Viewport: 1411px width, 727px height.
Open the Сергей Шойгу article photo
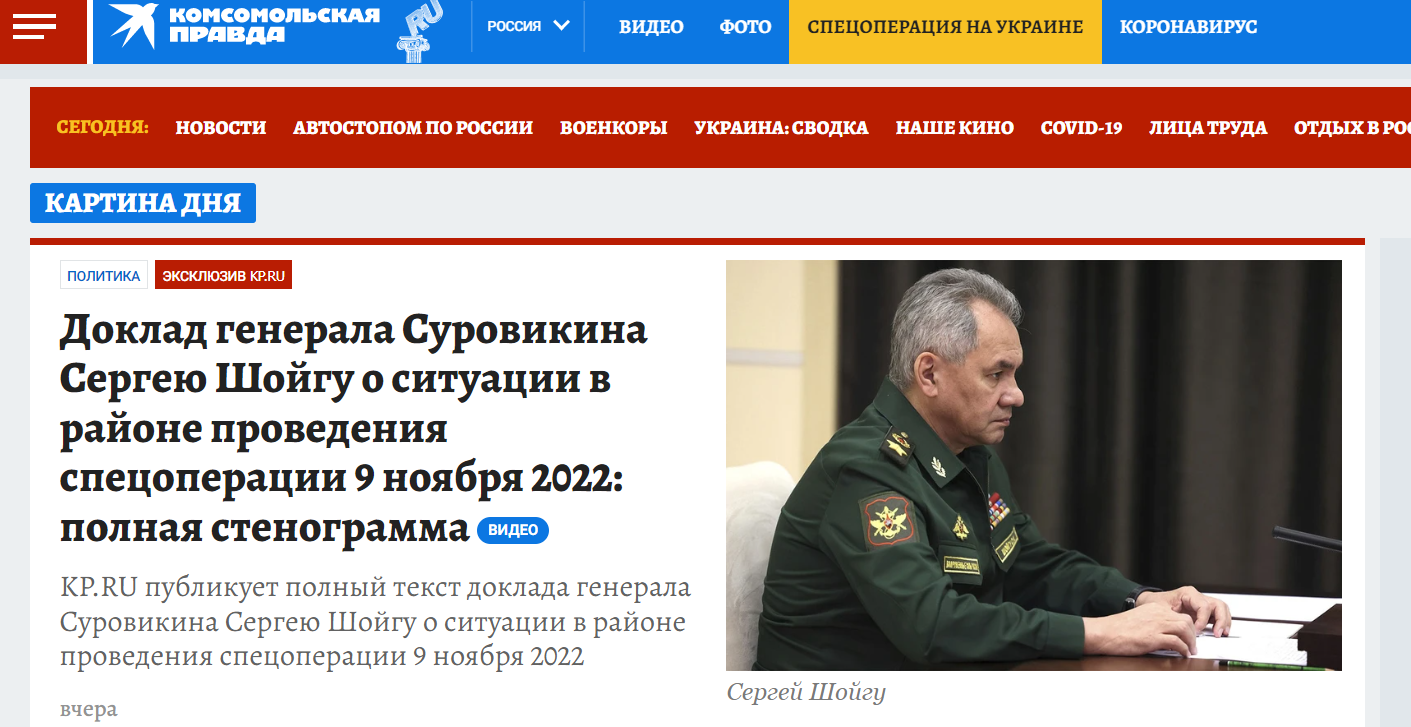(1034, 465)
